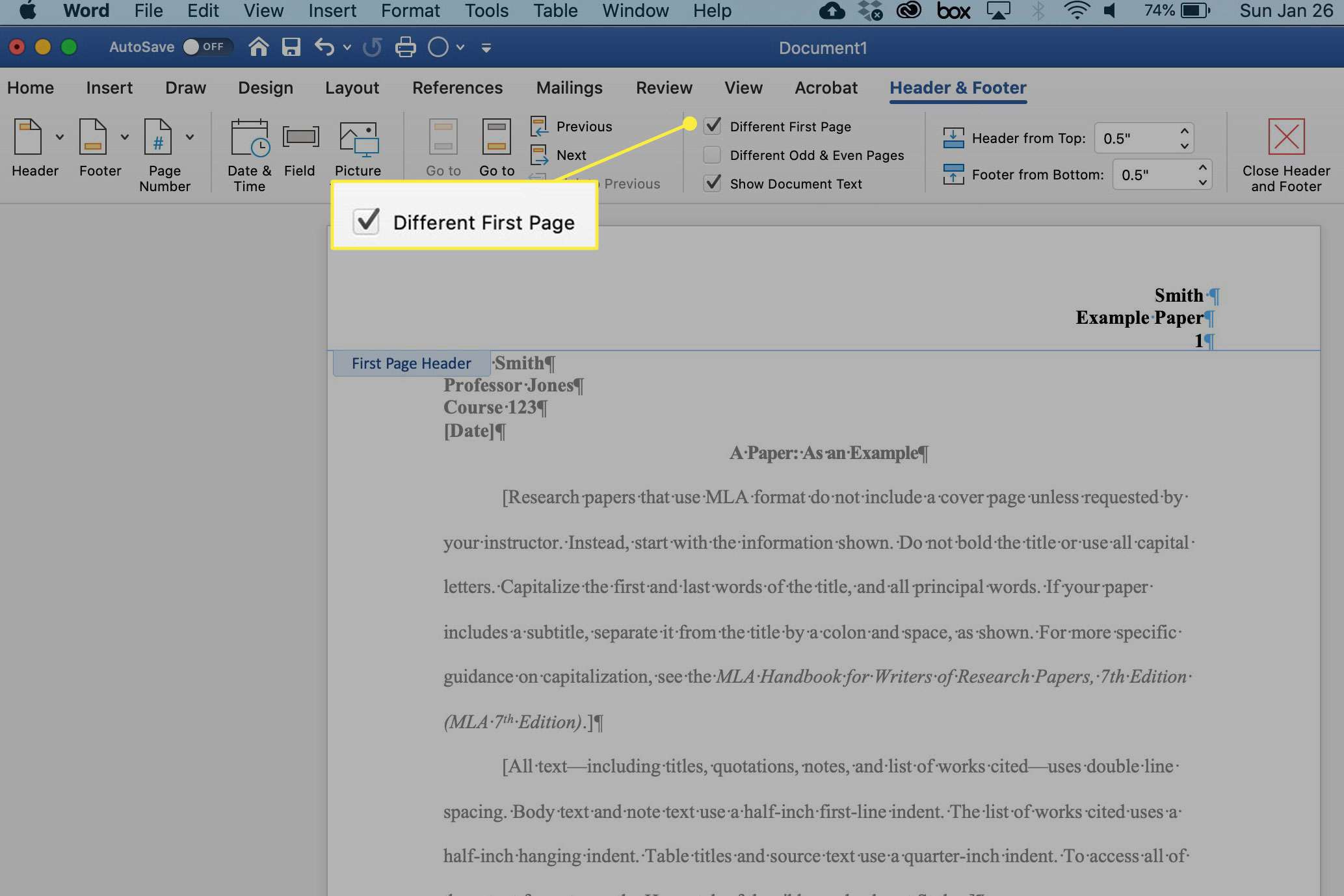Click the Date & Time icon

click(251, 156)
